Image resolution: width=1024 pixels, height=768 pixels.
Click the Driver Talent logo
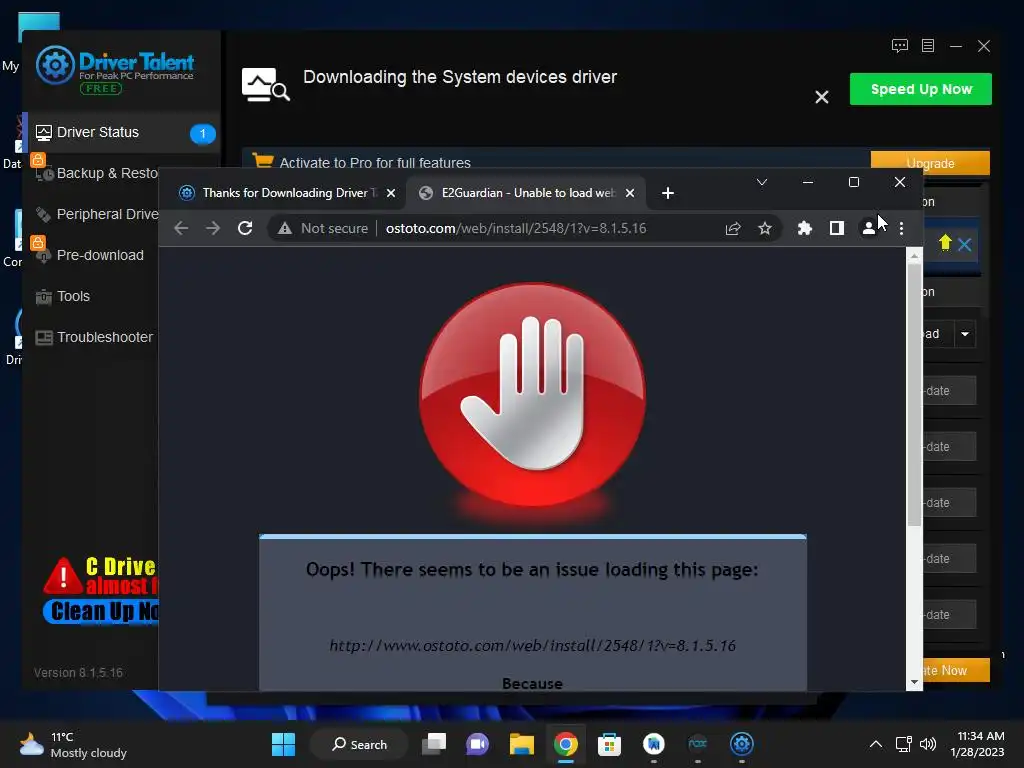(x=115, y=70)
